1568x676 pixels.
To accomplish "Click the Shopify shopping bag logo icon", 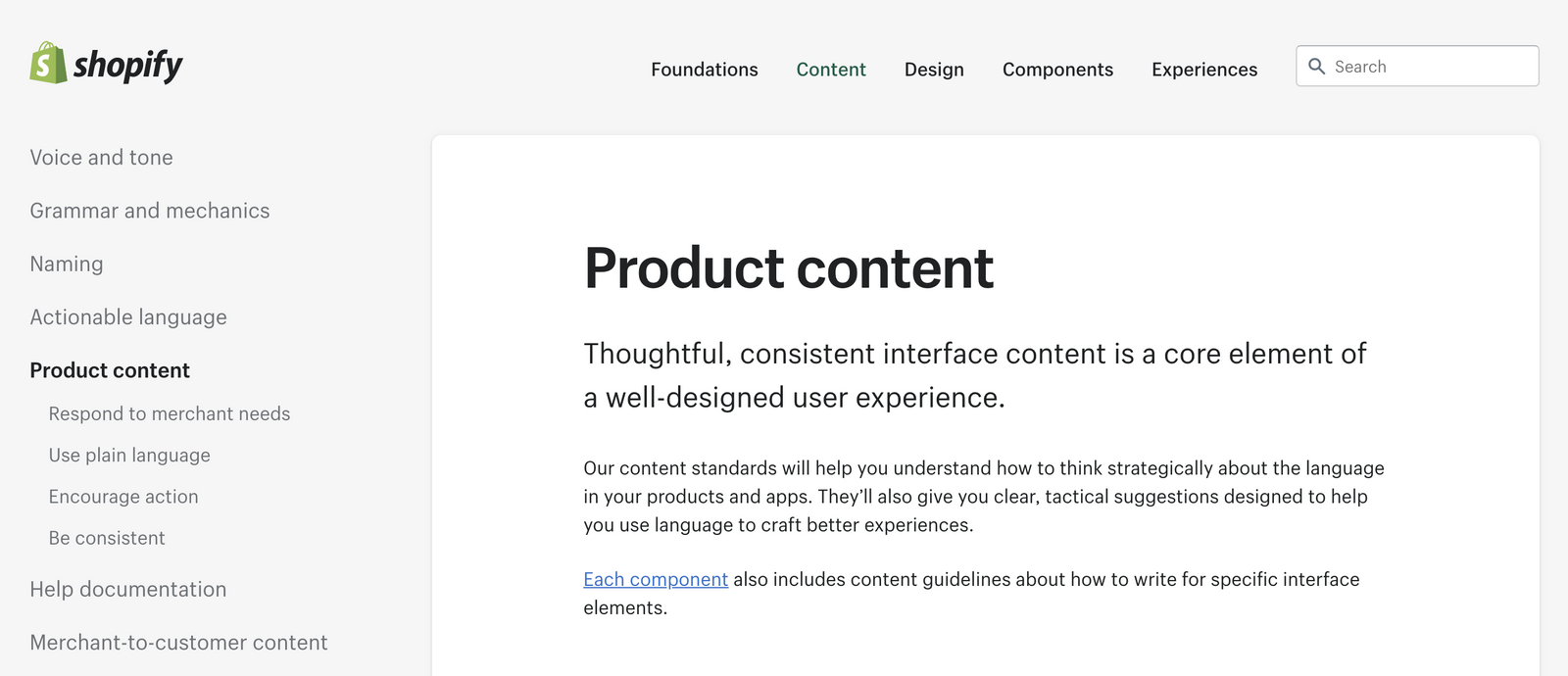I will tap(46, 63).
